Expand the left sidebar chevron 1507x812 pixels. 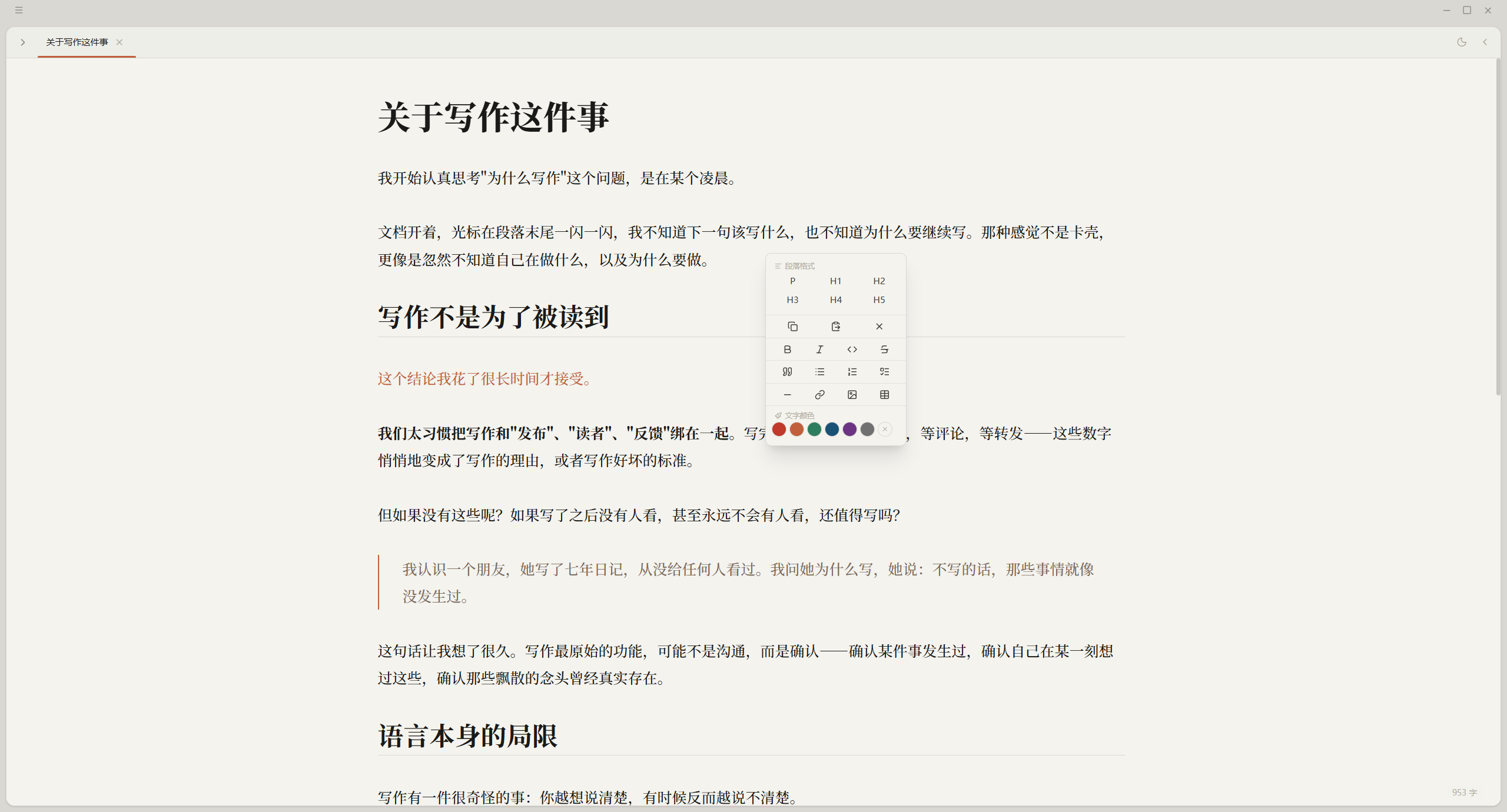coord(22,42)
